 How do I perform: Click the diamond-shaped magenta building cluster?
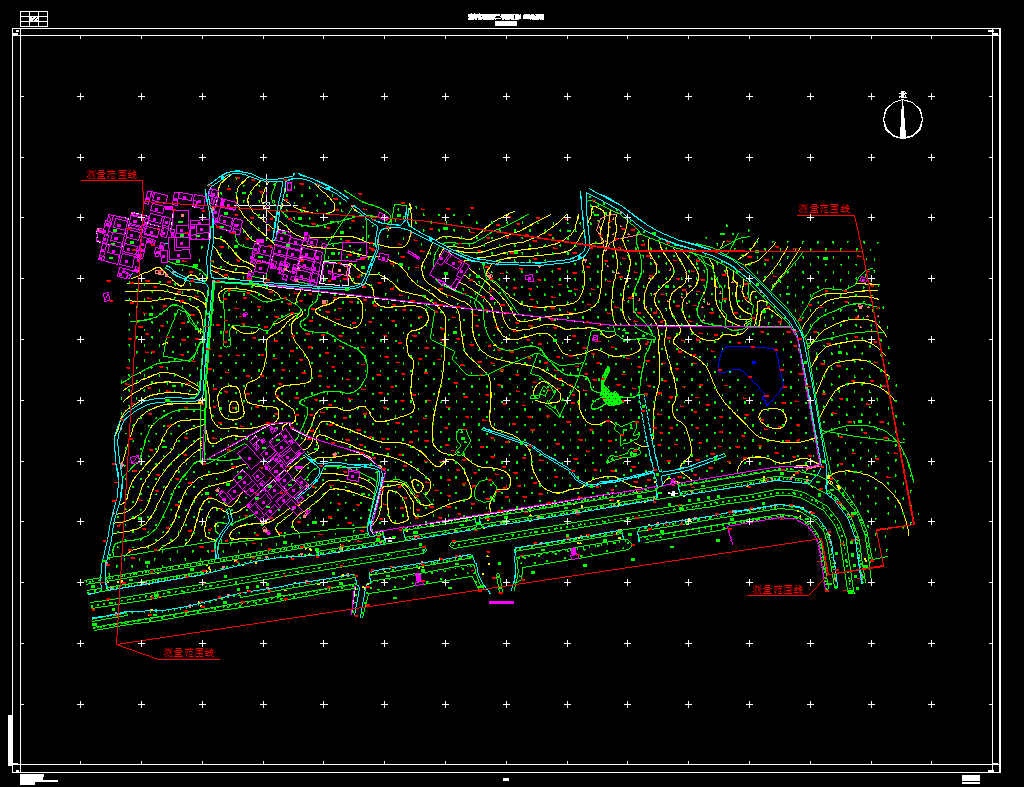click(266, 476)
